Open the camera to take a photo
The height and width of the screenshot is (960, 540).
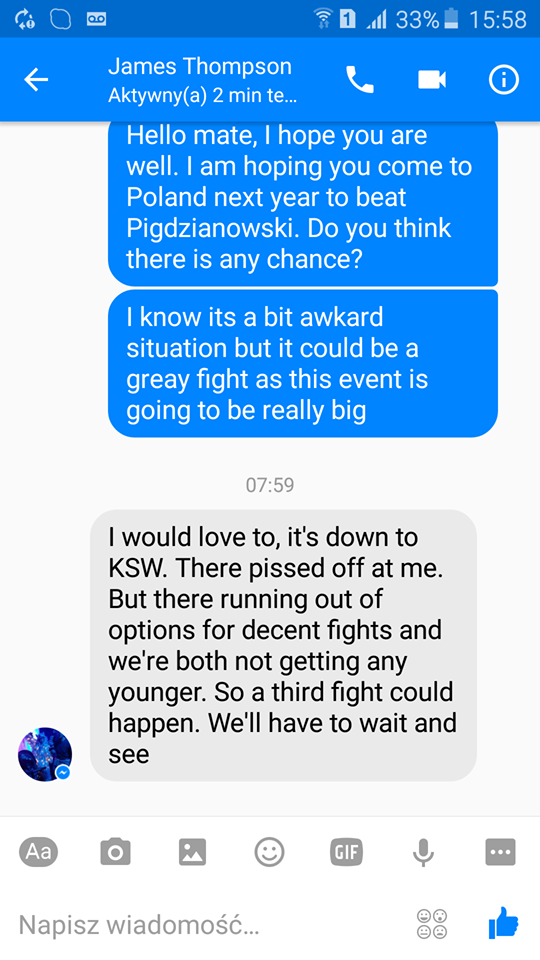coord(115,851)
